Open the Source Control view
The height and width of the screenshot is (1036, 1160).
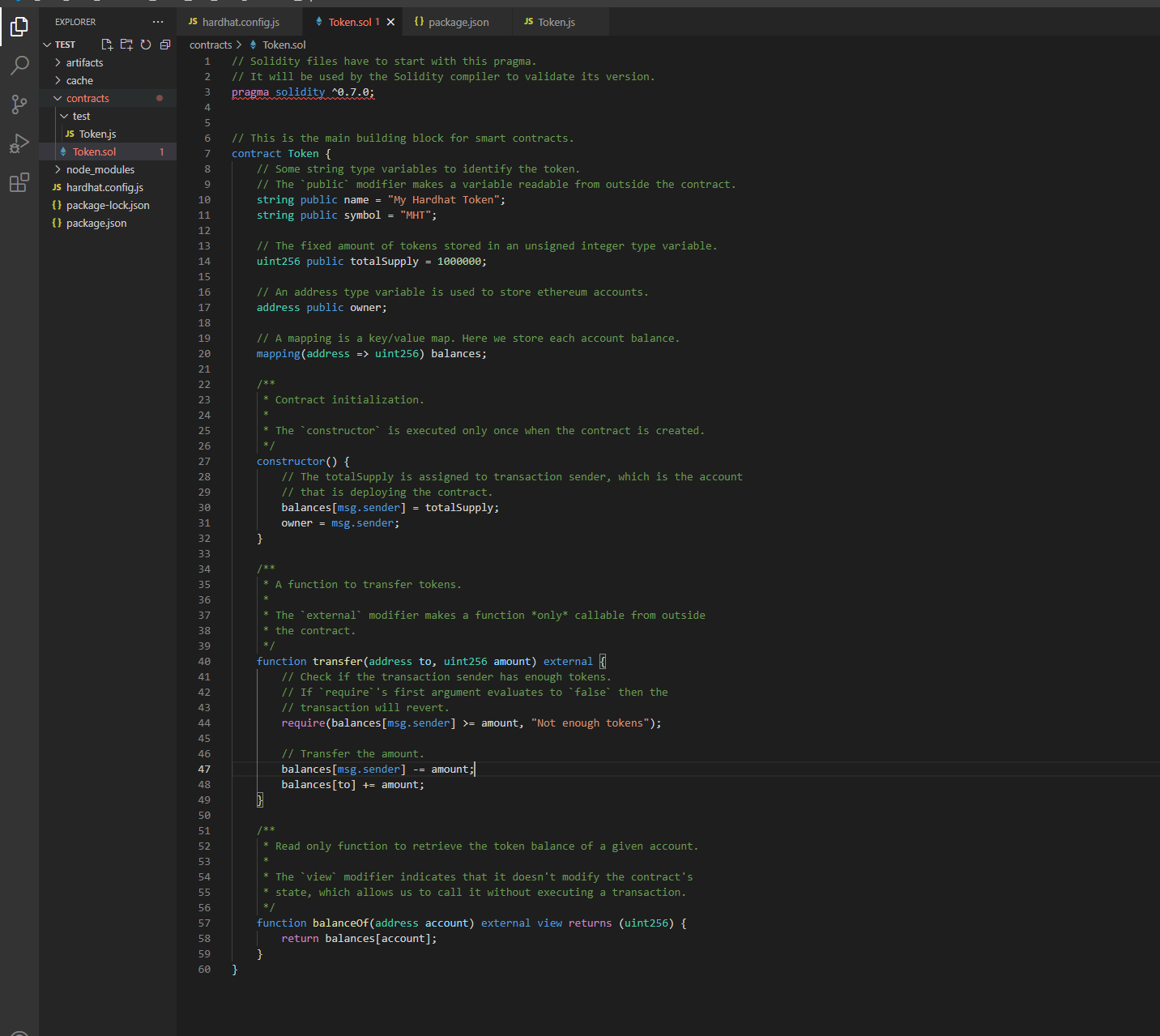(x=19, y=104)
